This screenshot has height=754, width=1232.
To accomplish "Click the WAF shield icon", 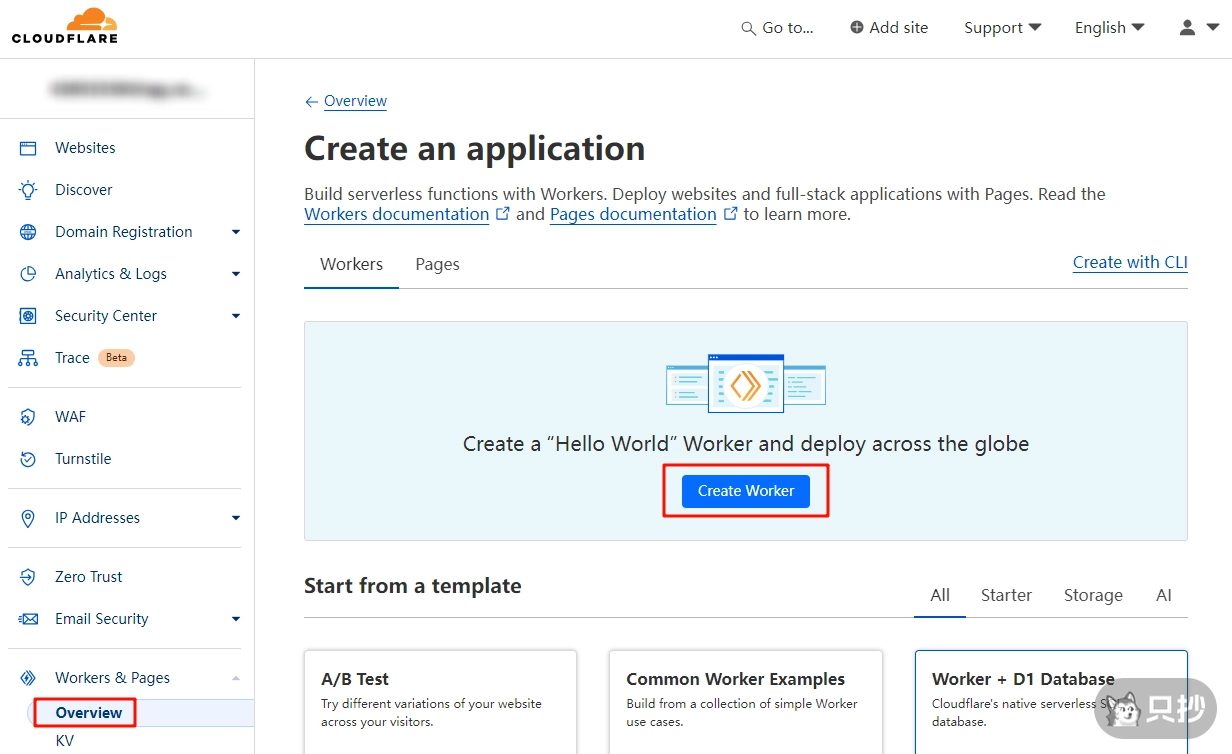I will [x=28, y=417].
